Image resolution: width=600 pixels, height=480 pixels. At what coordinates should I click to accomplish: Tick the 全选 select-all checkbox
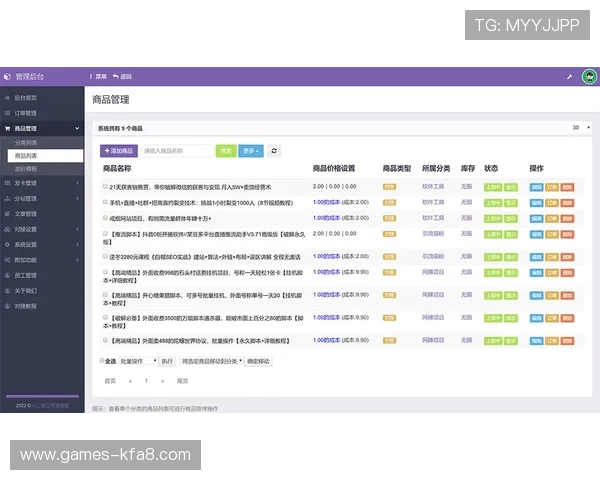[x=102, y=361]
